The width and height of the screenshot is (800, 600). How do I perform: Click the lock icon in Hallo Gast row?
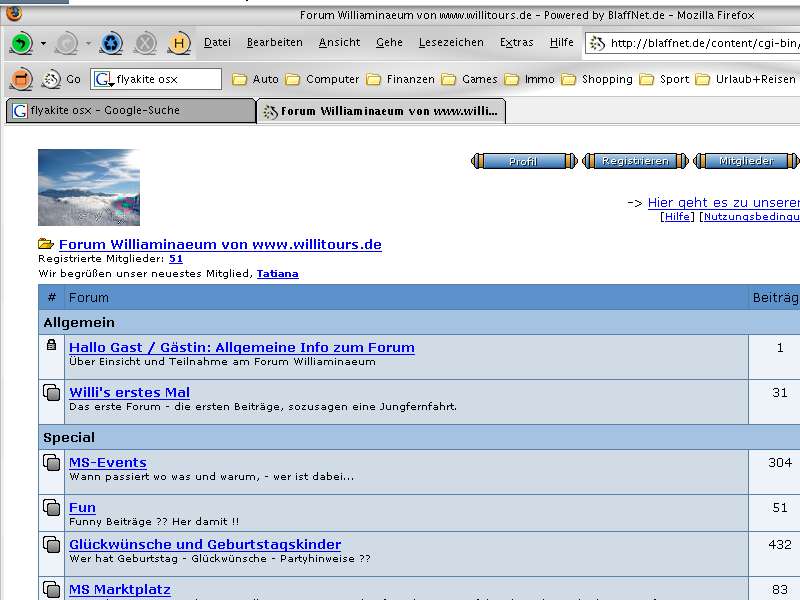tap(52, 345)
